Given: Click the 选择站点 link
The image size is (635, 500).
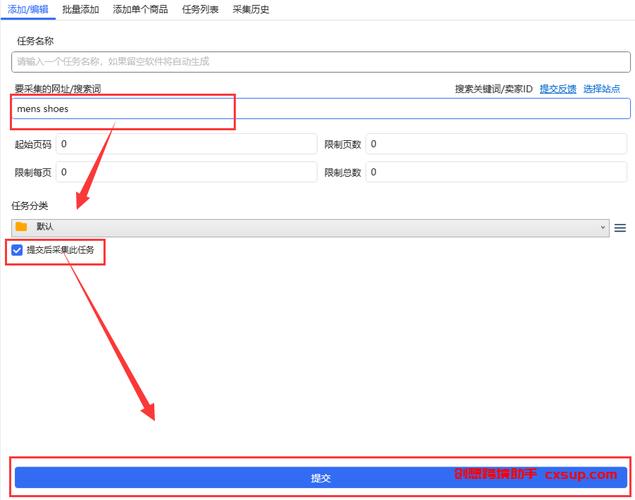Looking at the screenshot, I should coord(601,89).
